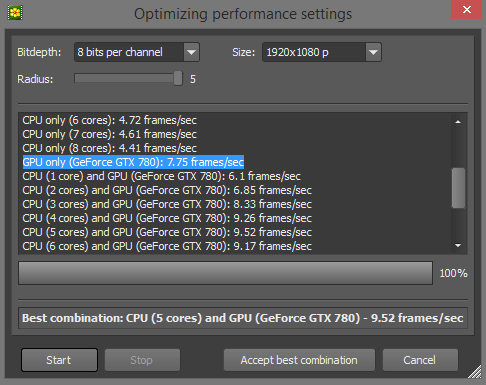Click the Radius slider handle
This screenshot has height=385, width=486.
pyautogui.click(x=178, y=78)
